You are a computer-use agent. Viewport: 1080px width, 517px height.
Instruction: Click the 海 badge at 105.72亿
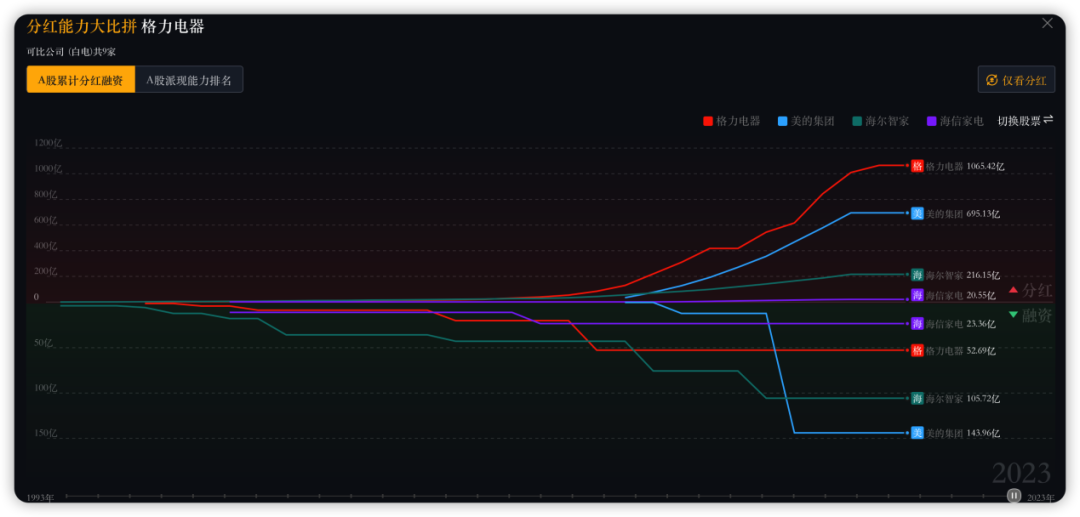coord(917,399)
